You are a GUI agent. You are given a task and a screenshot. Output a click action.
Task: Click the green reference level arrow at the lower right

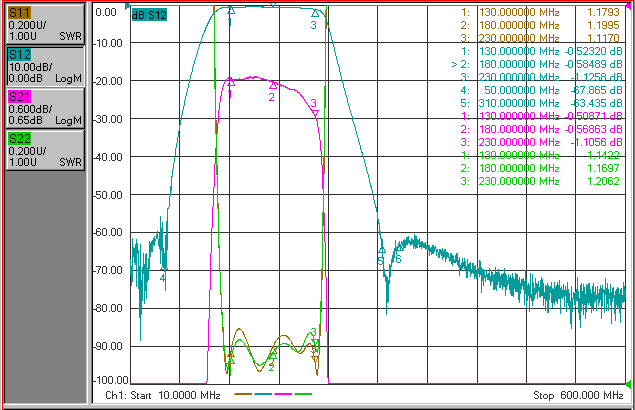tap(629, 383)
